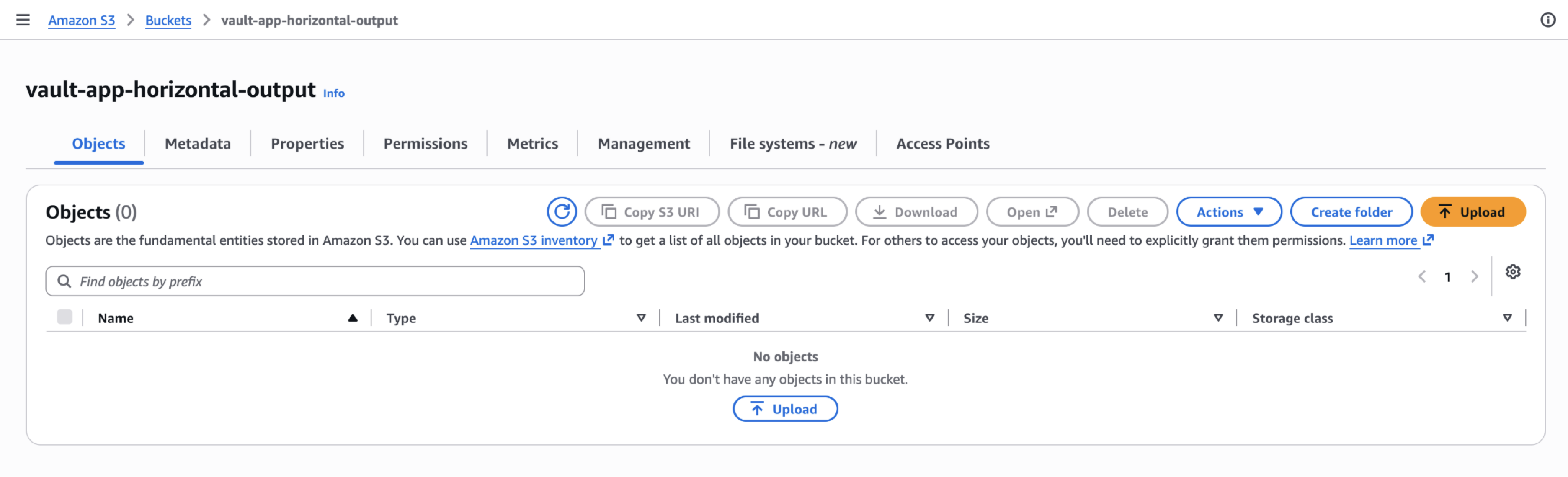Click the Copy URL button
The image size is (1568, 477).
click(787, 212)
